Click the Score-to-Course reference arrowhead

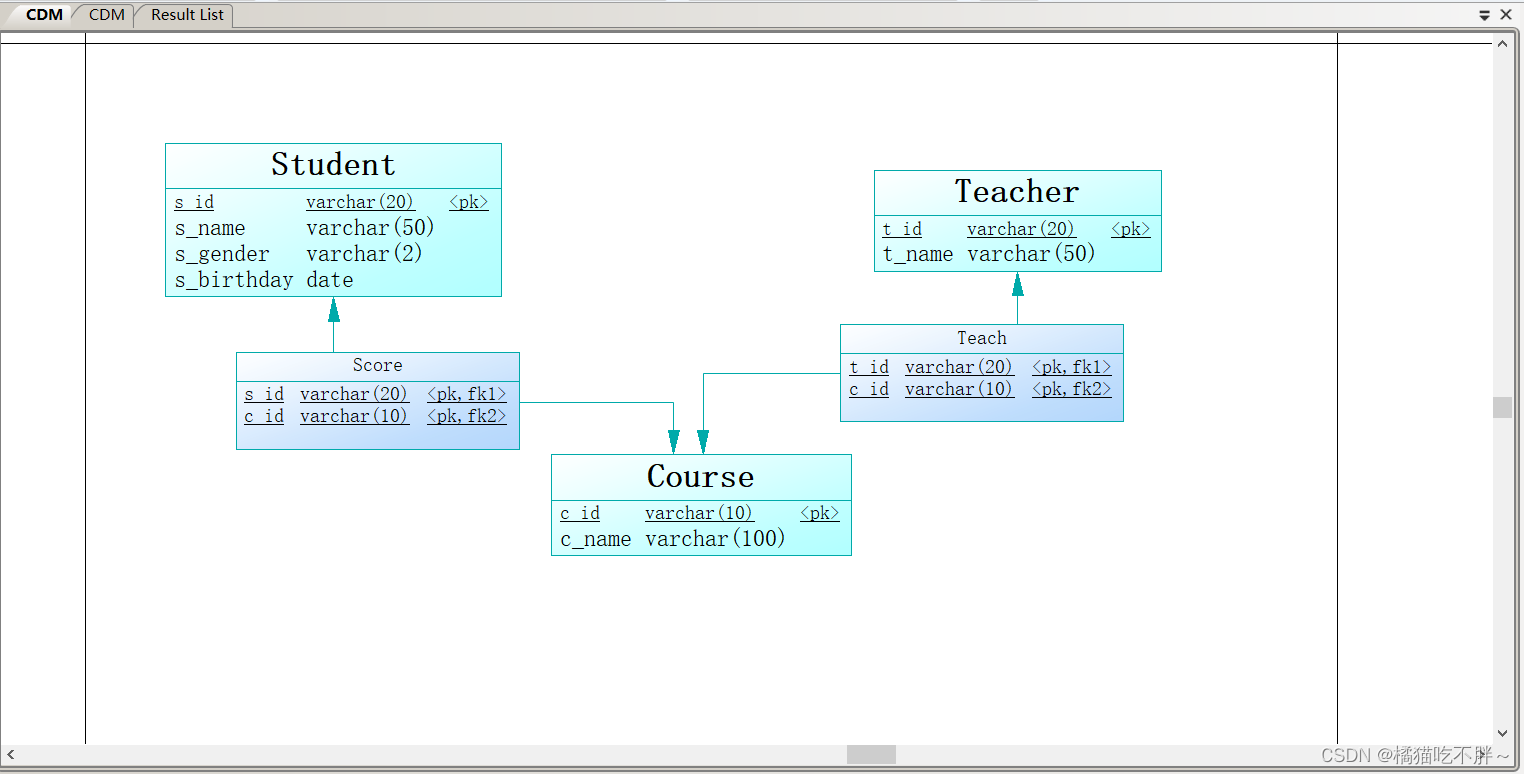(x=674, y=441)
